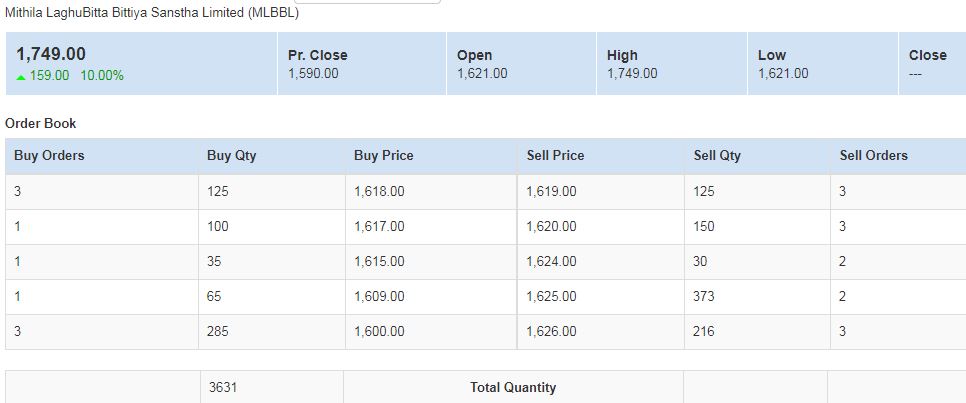
Task: Click the Total Quantity label
Action: (513, 387)
